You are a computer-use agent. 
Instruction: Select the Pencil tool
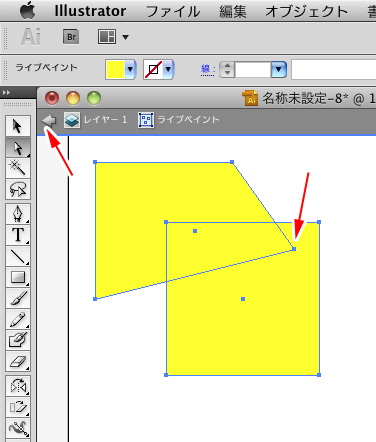(18, 319)
